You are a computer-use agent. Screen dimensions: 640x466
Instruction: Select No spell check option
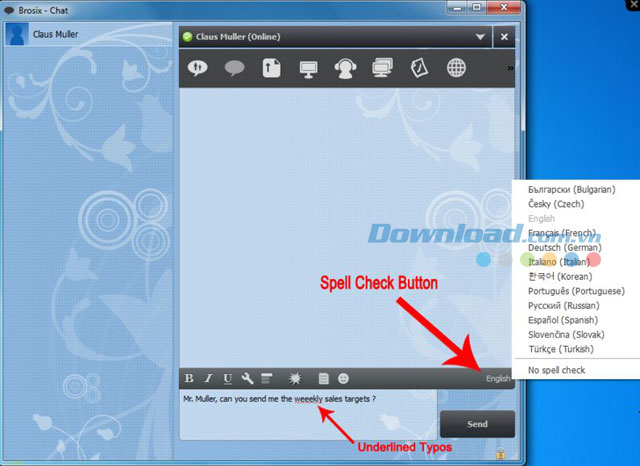tap(556, 370)
